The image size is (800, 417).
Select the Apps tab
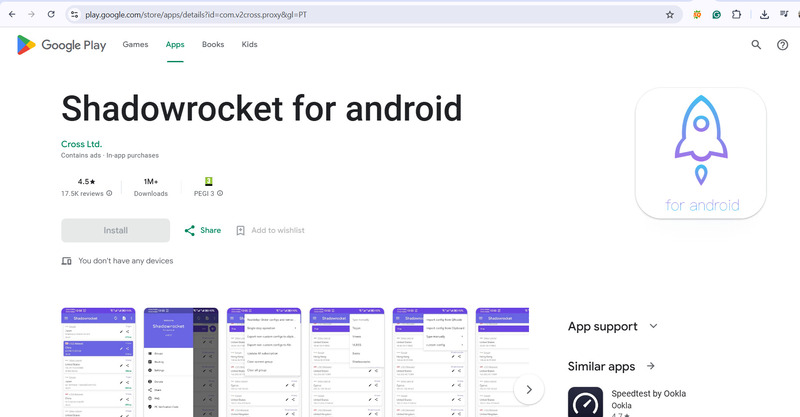click(x=175, y=44)
